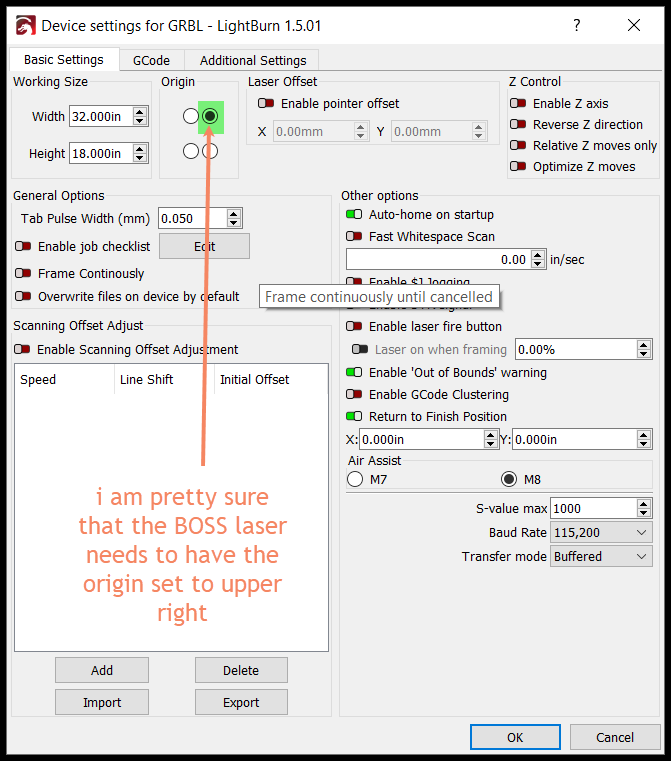
Task: Open the Transfer mode dropdown
Action: click(x=601, y=556)
